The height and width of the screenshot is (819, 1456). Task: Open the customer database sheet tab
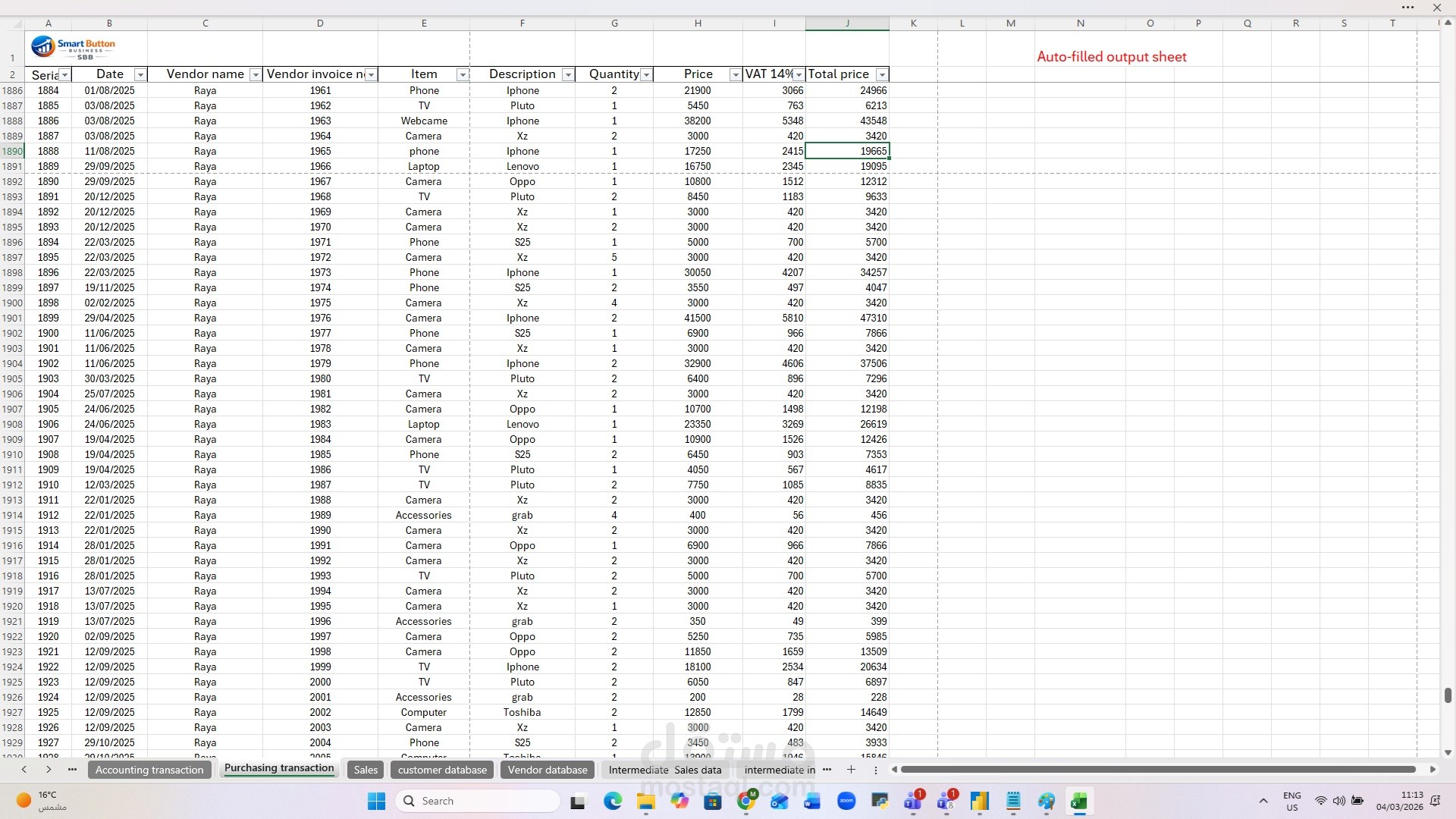(x=442, y=770)
